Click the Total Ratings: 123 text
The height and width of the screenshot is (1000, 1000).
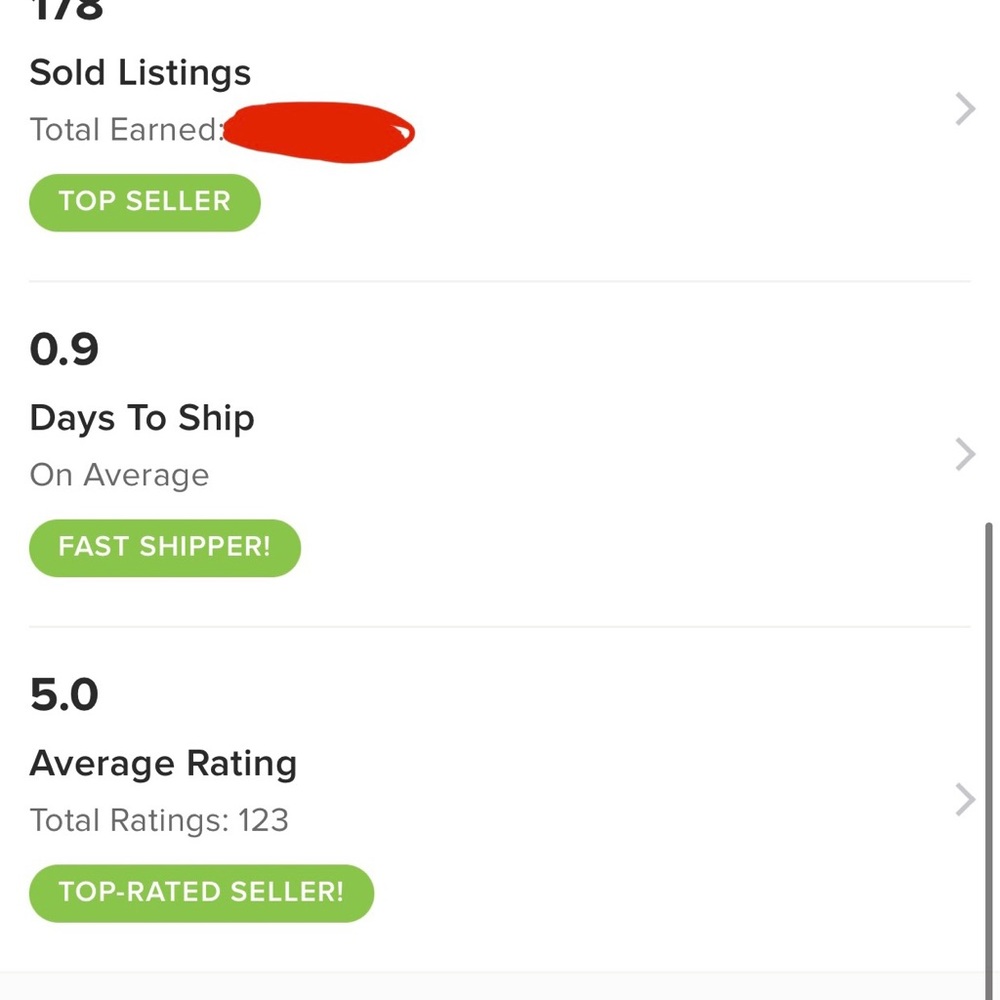(159, 821)
